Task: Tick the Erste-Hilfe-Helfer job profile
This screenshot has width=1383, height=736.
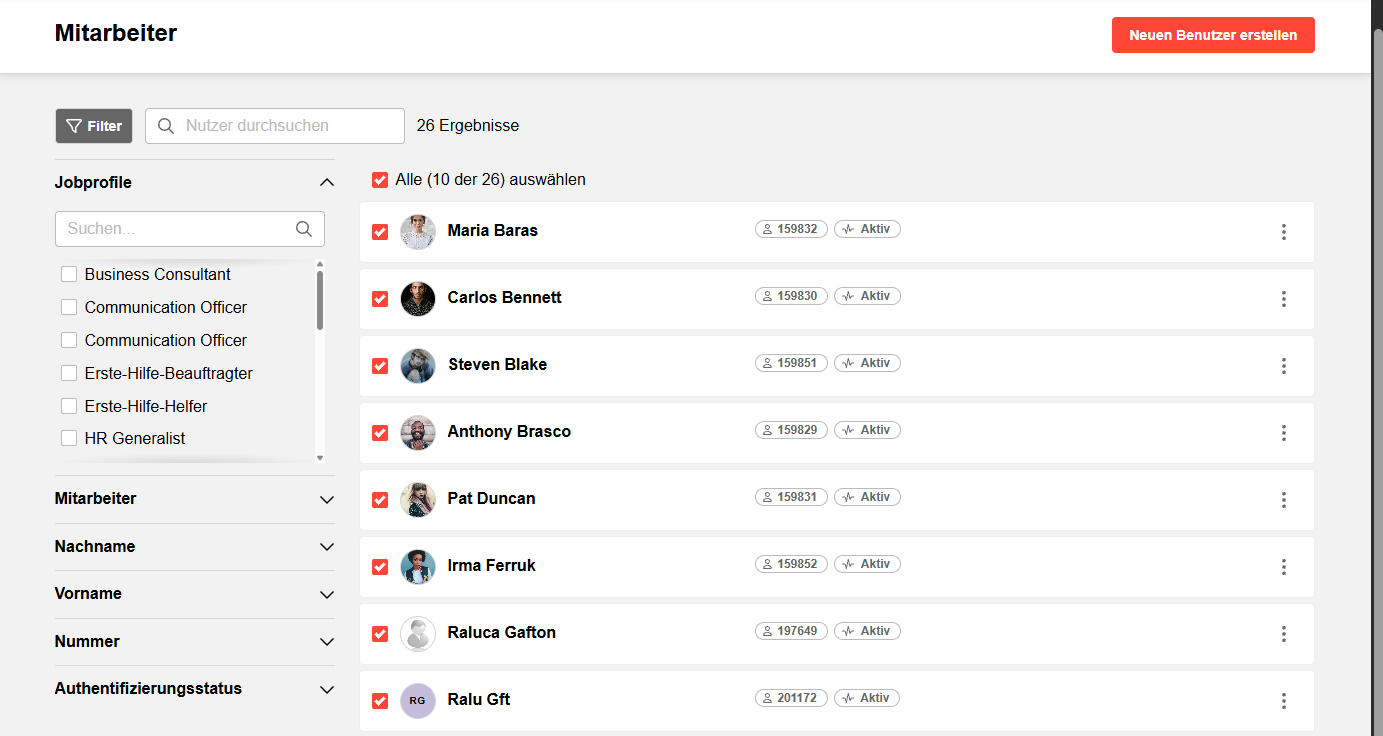Action: tap(69, 406)
